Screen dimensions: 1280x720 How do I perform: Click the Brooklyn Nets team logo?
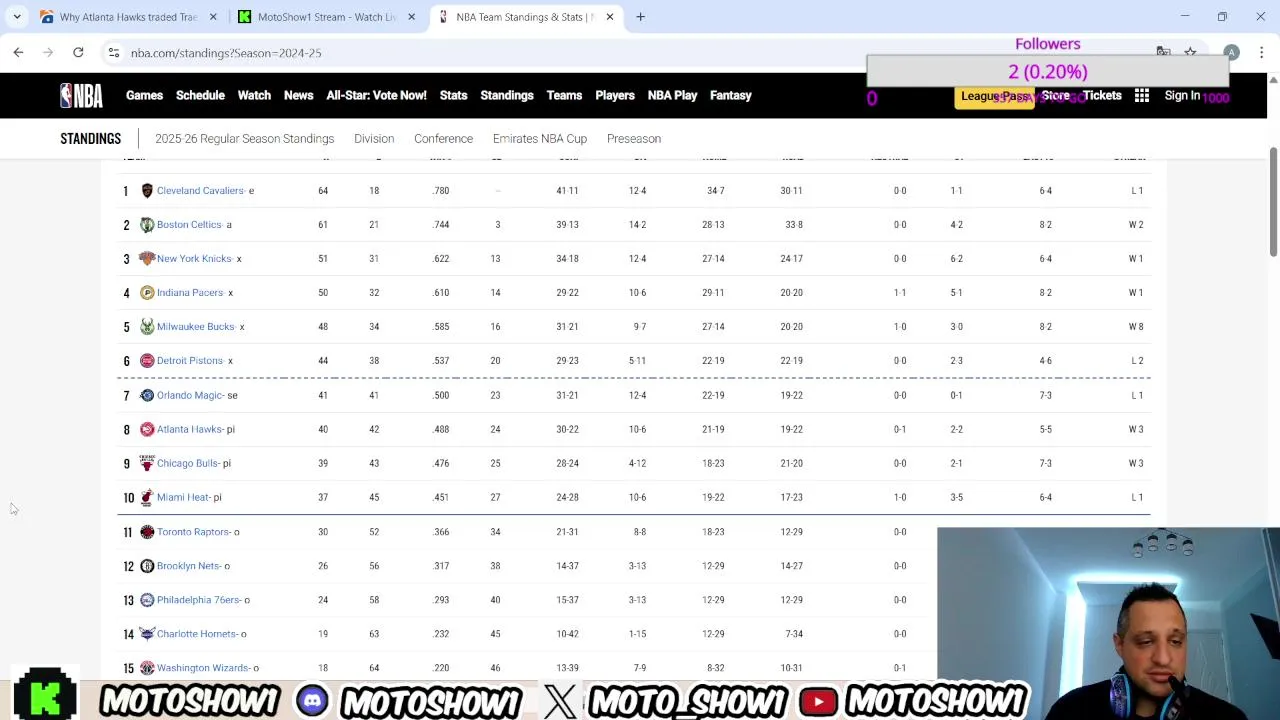point(147,565)
